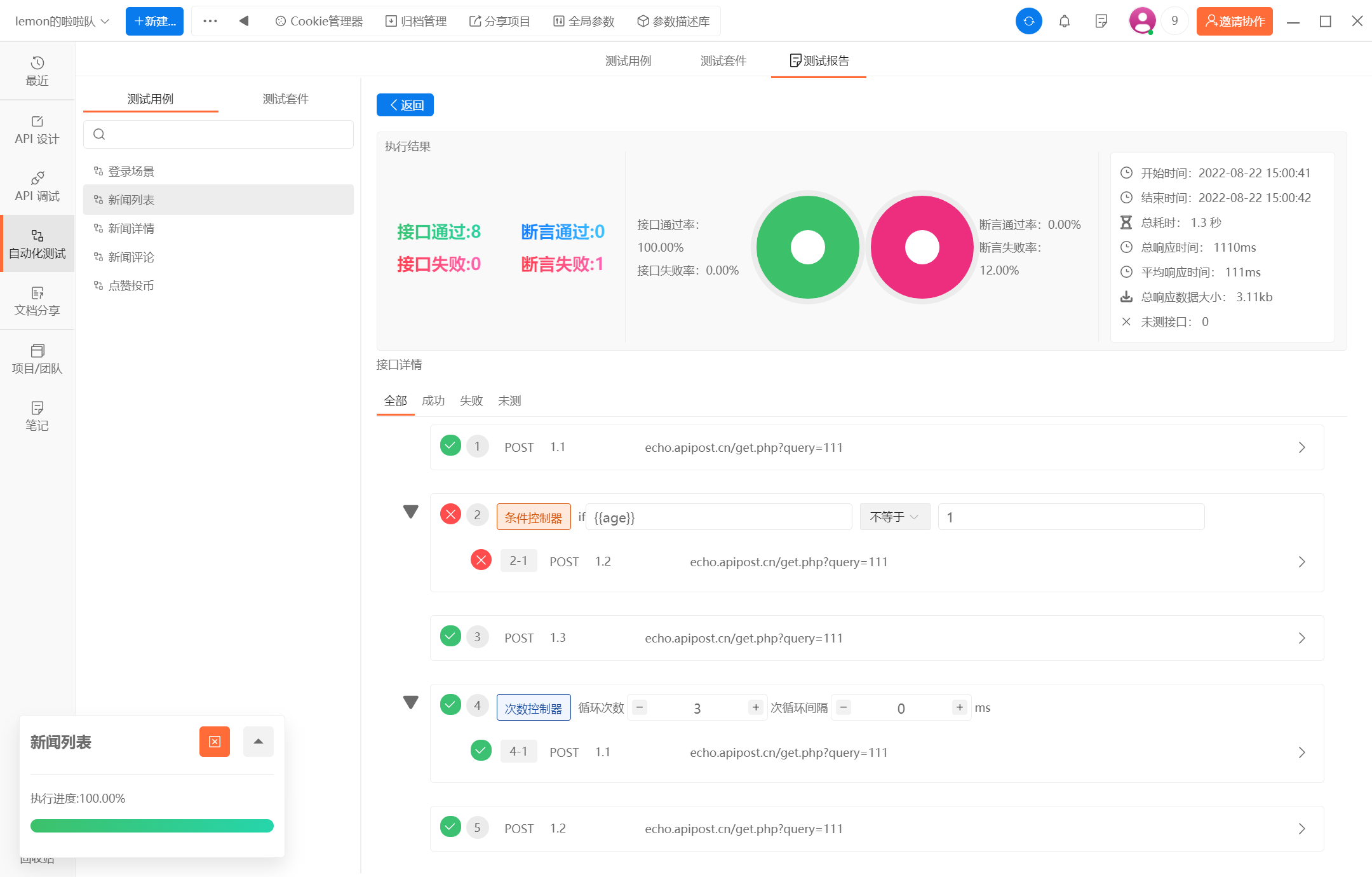This screenshot has width=1372, height=877.
Task: Click the 邀请协作 invite button
Action: pyautogui.click(x=1234, y=21)
